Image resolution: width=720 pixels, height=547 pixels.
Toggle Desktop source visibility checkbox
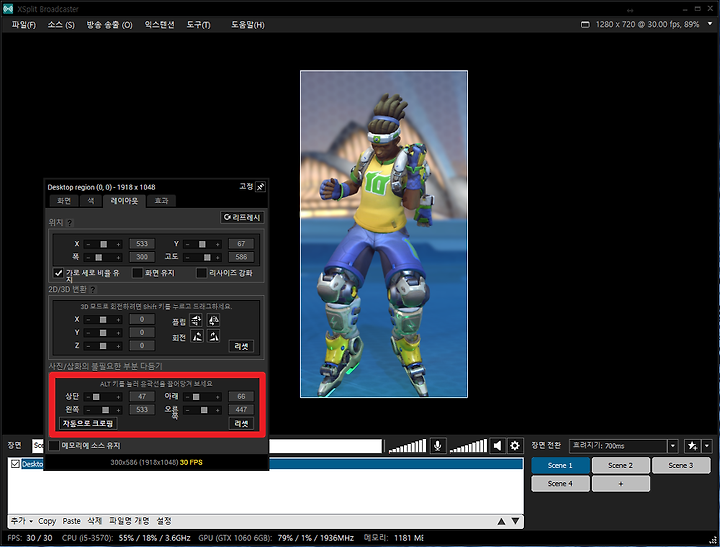15,464
